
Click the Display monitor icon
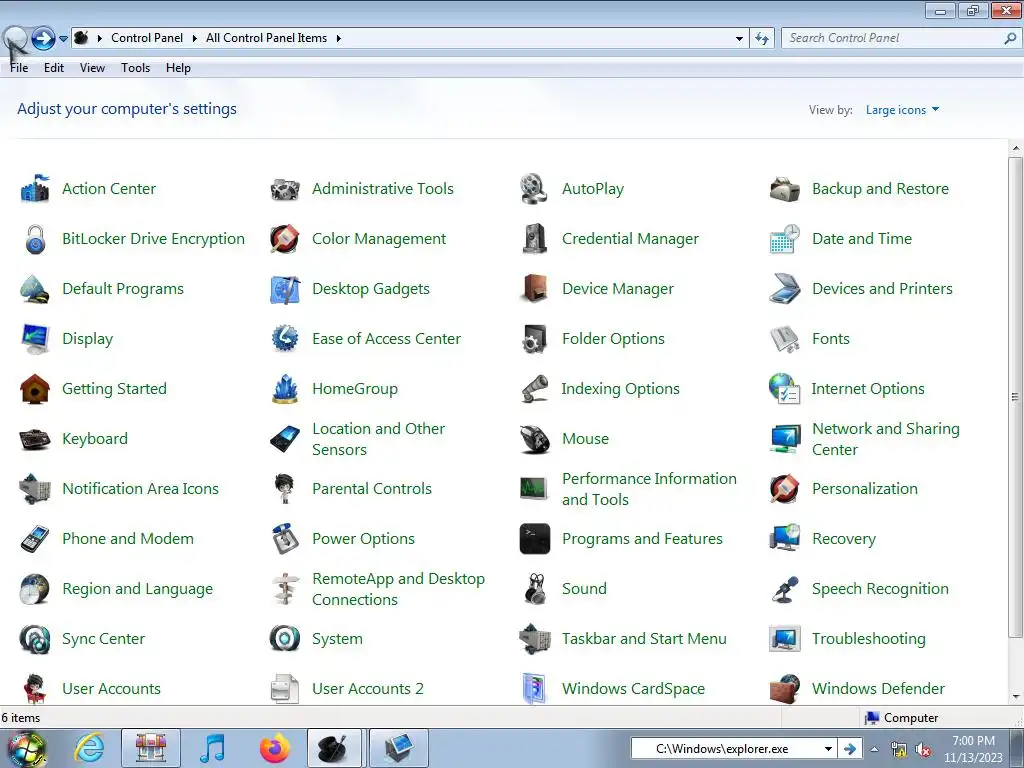click(35, 339)
